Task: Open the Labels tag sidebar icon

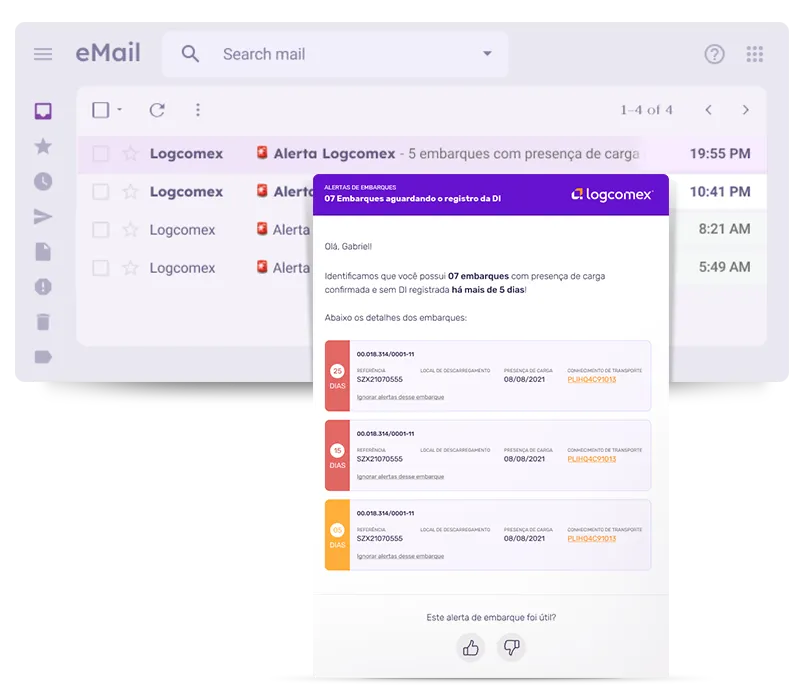Action: tap(43, 357)
